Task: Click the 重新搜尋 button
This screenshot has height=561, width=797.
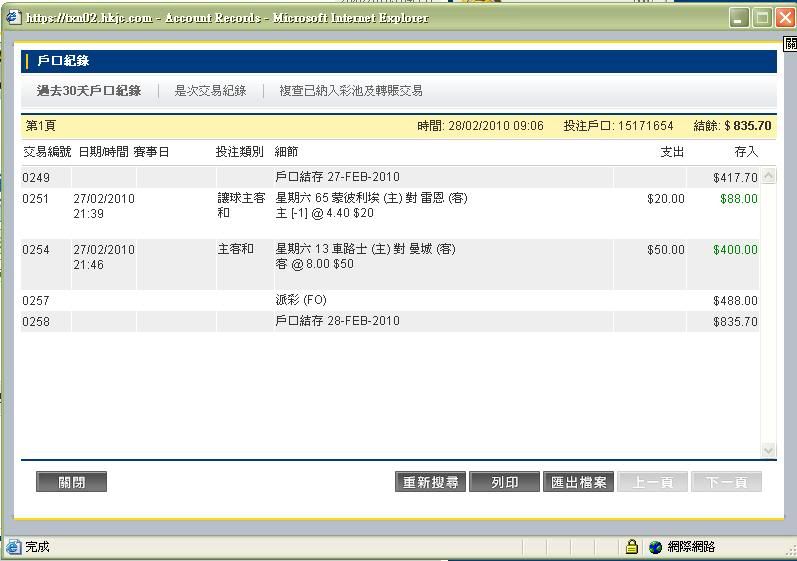Action: pos(431,482)
